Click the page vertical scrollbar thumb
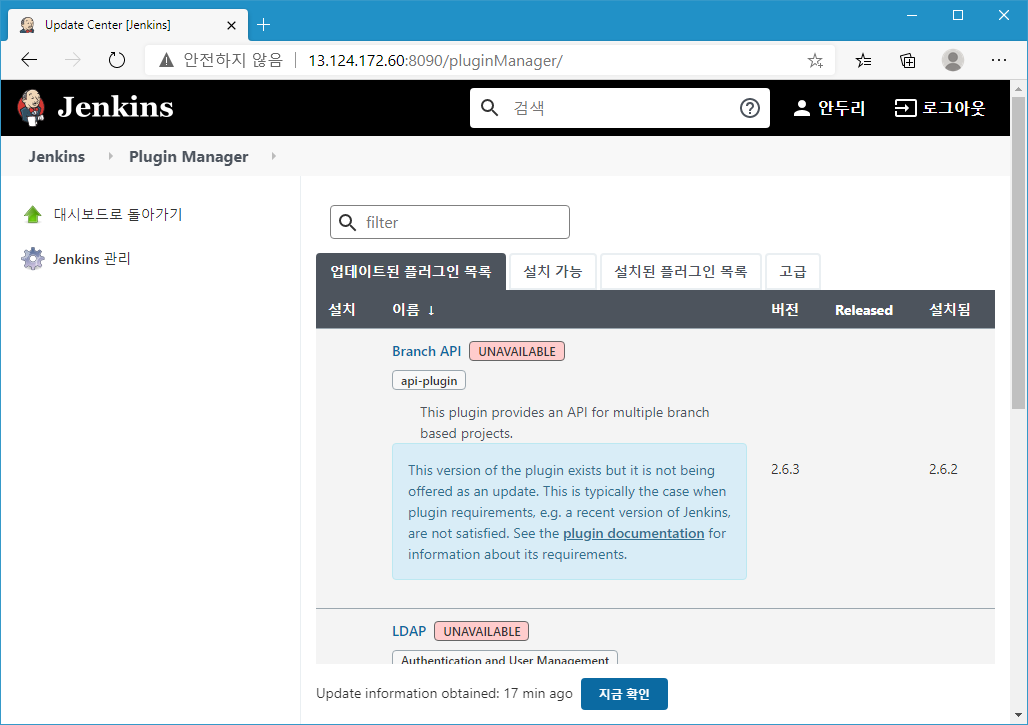This screenshot has height=725, width=1028. coord(1018,252)
